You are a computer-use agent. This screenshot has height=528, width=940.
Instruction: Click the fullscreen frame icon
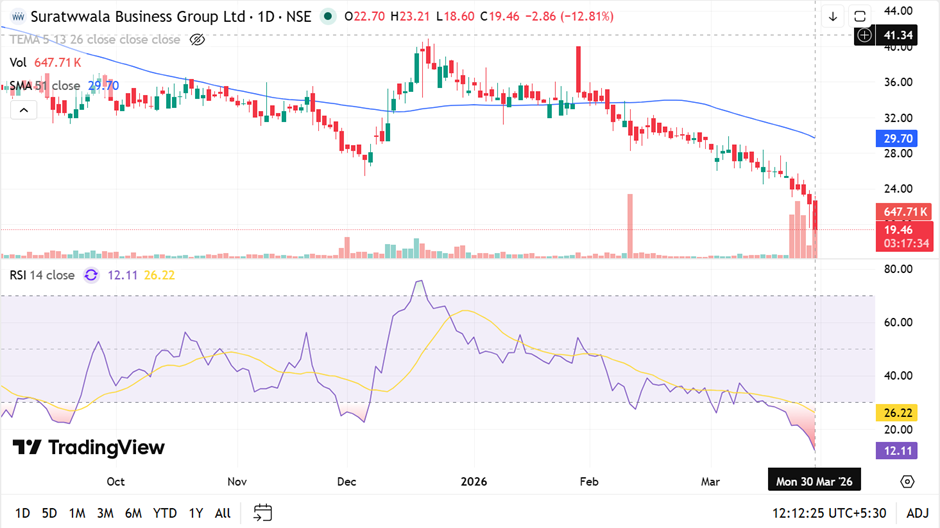[861, 17]
